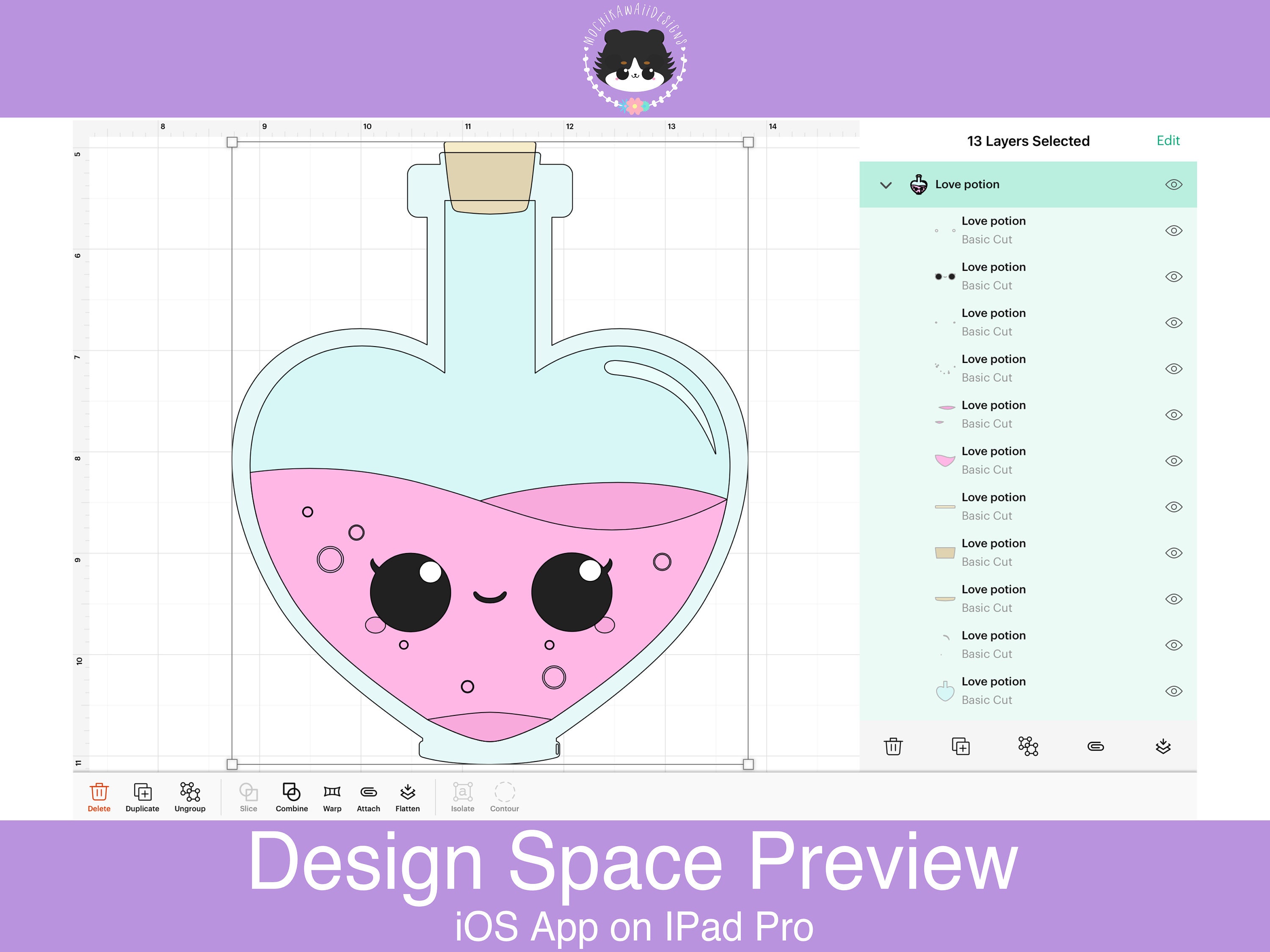Flatten the selected layers
This screenshot has width=1270, height=952.
(408, 797)
